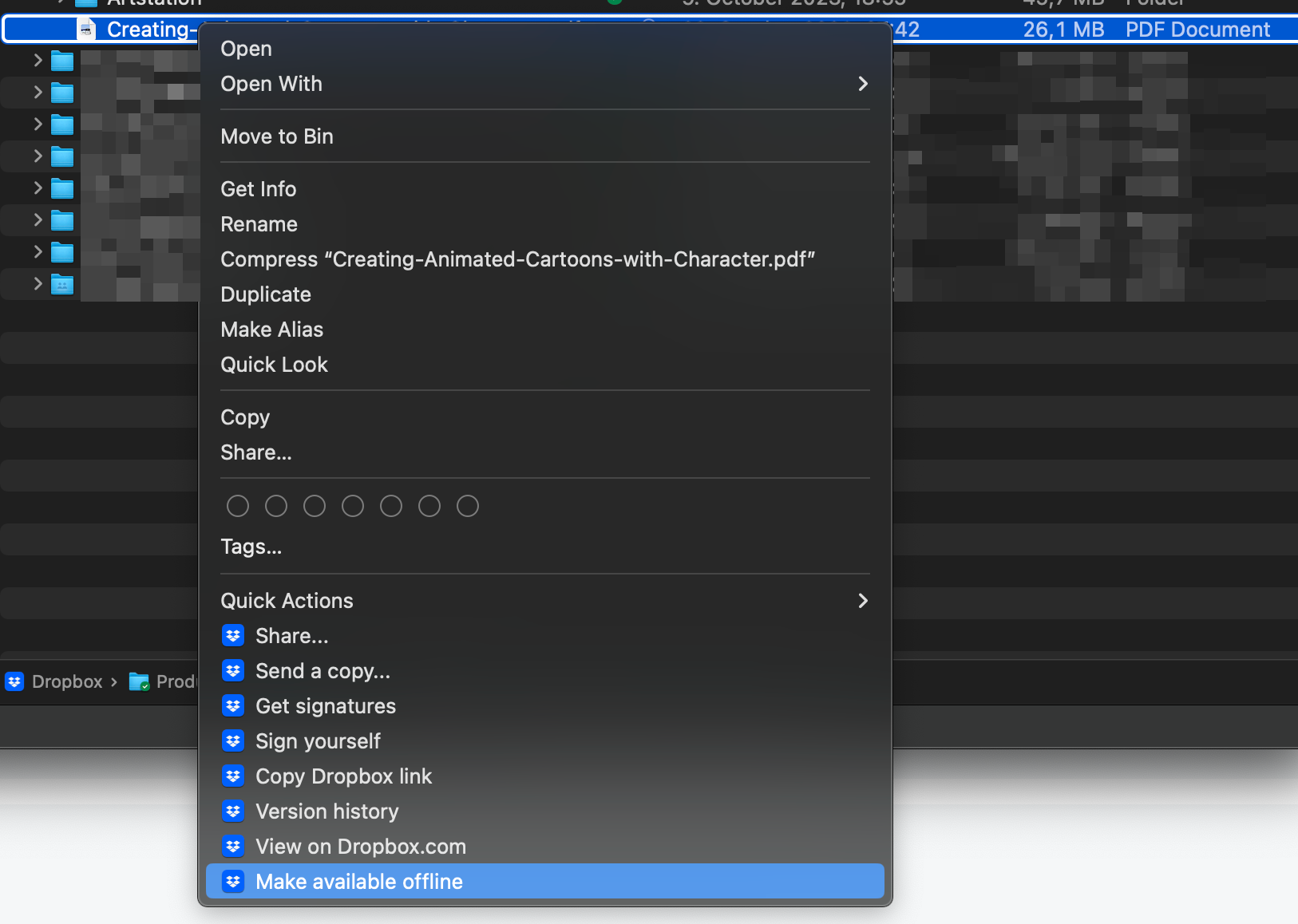Click the shared folder icon in list
1298x924 pixels.
62,284
